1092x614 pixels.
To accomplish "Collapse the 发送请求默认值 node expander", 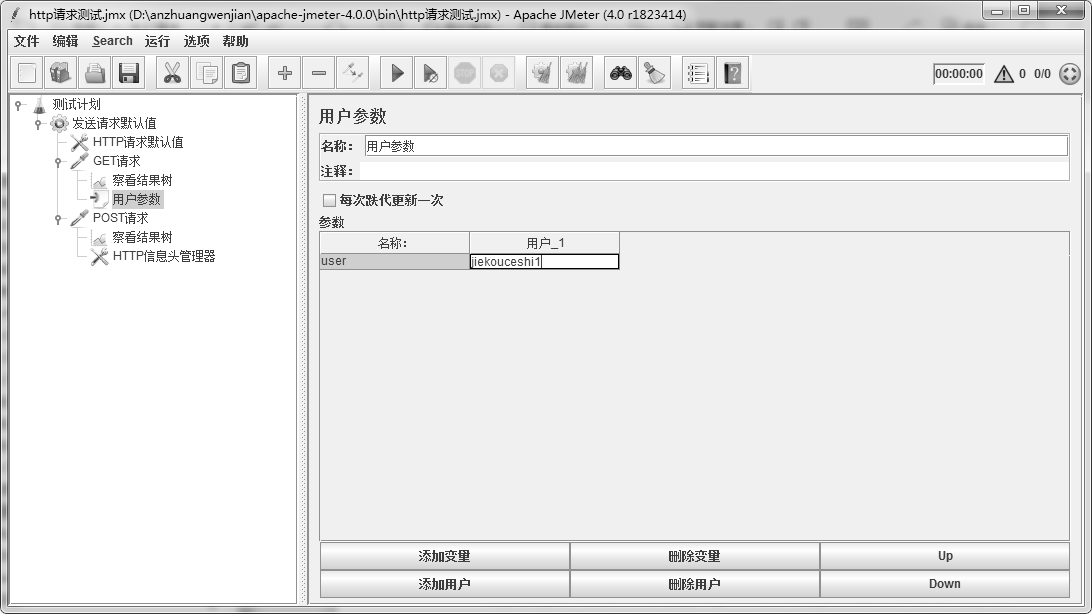I will pos(38,124).
